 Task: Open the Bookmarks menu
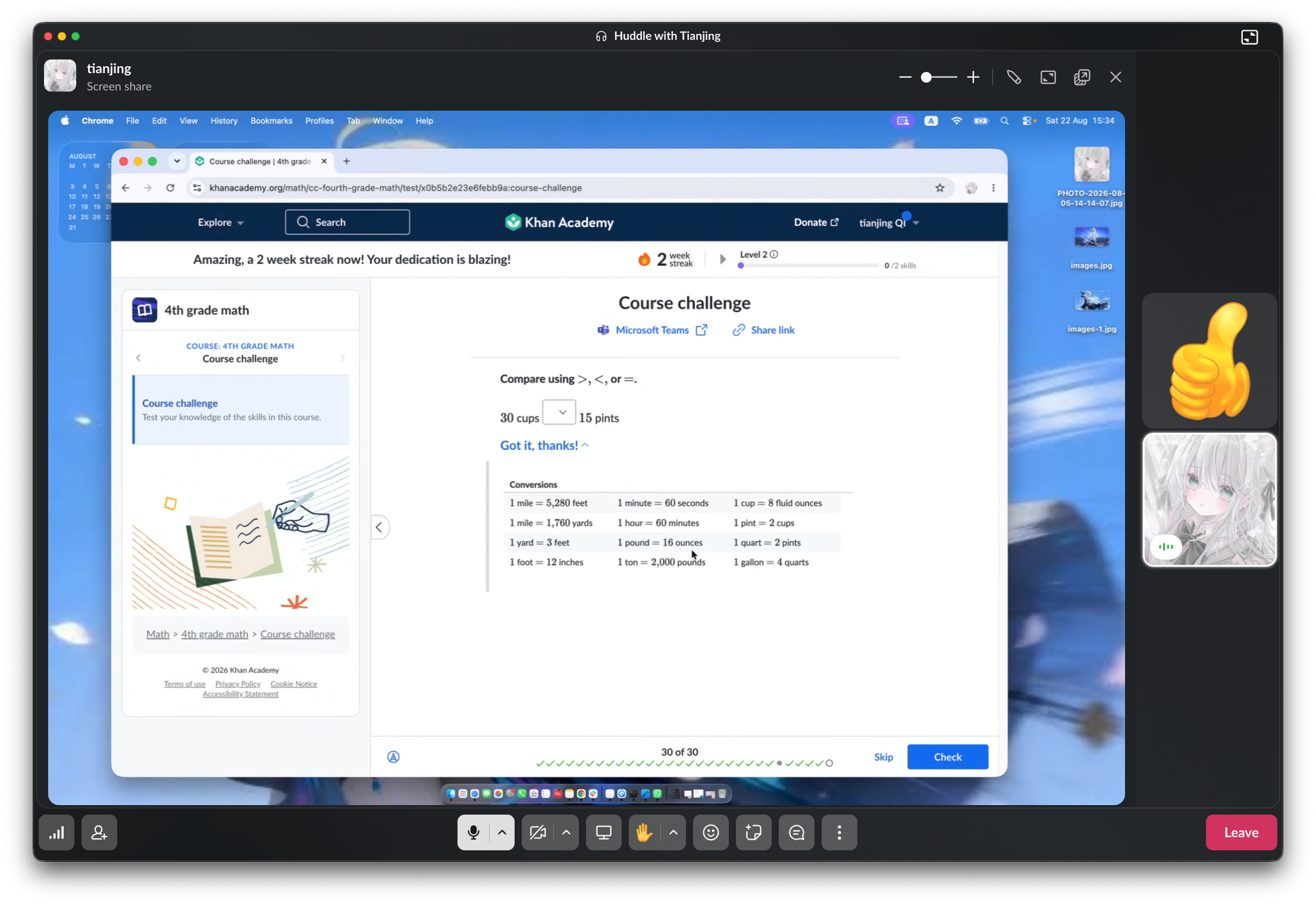(x=271, y=121)
